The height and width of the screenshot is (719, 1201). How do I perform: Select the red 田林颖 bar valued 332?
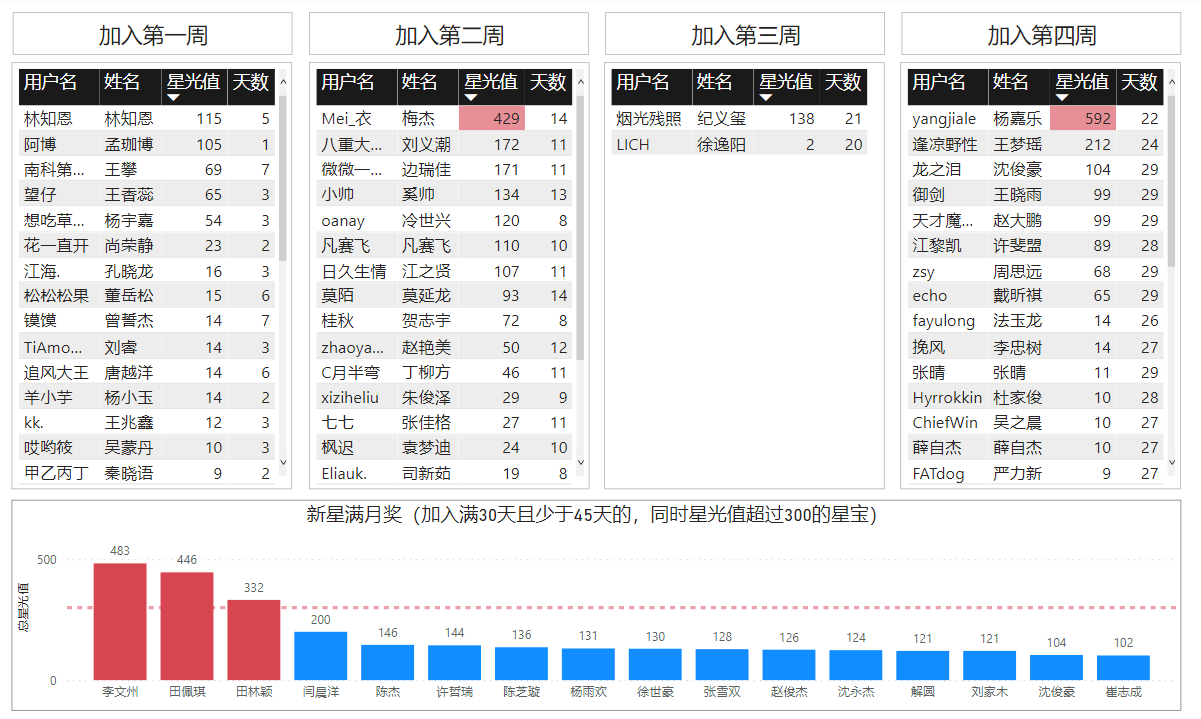254,640
